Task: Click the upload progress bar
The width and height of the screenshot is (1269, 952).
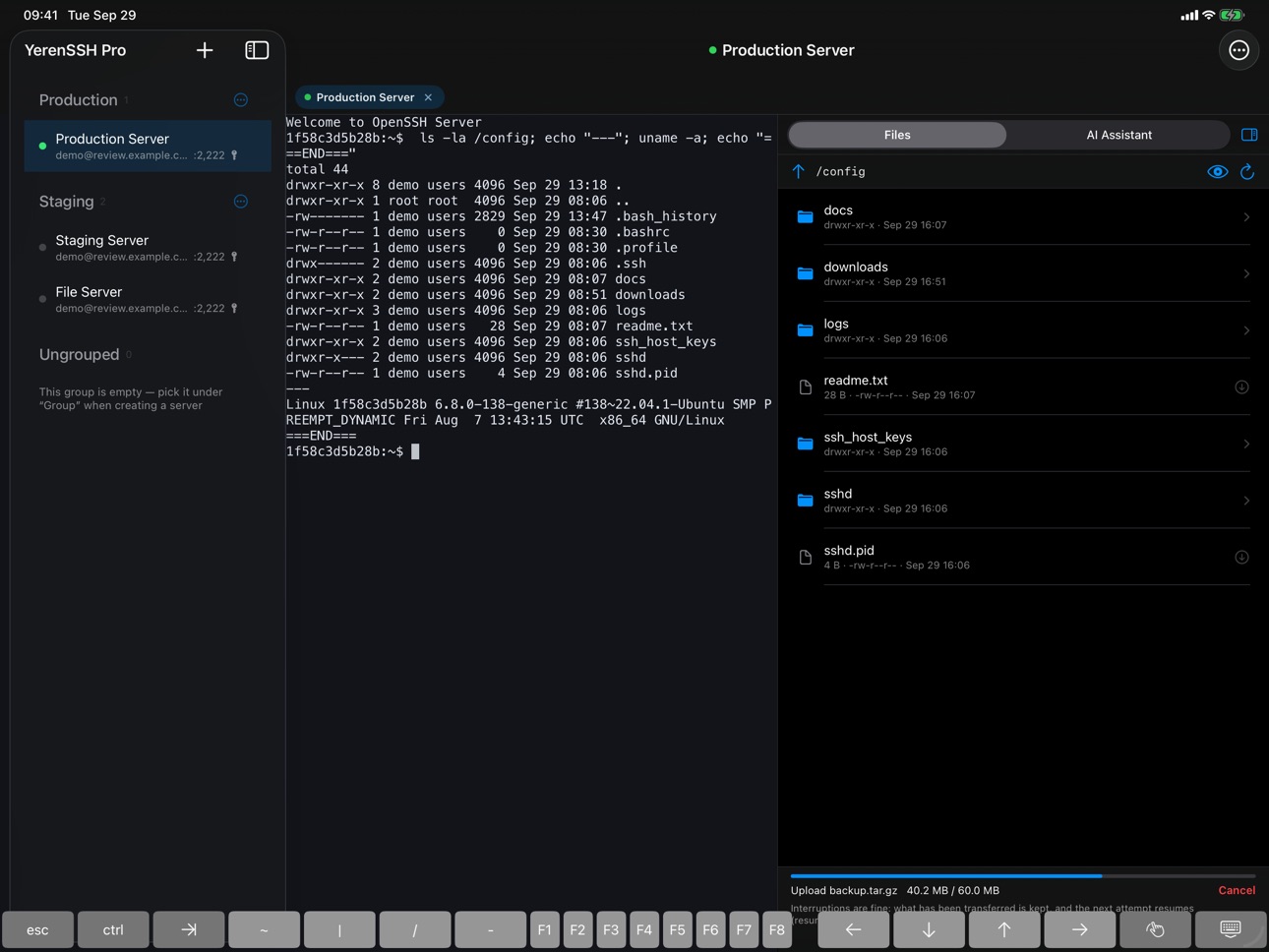Action: coord(1023,875)
